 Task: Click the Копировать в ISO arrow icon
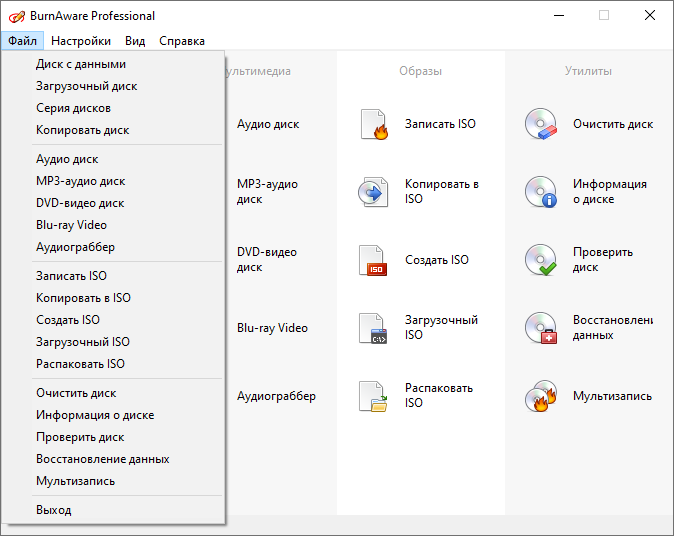373,192
